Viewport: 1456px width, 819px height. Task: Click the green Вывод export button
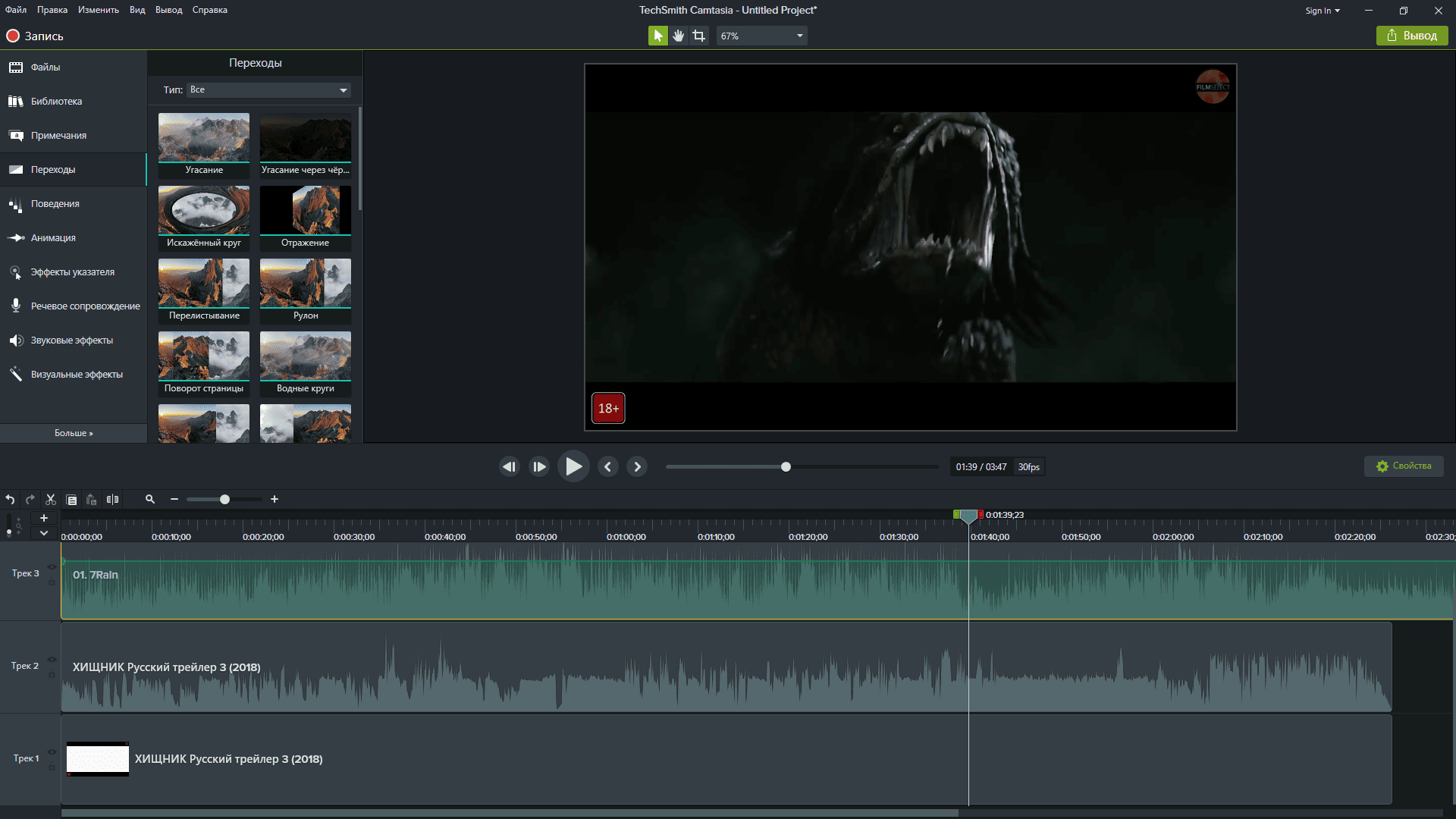(x=1412, y=36)
